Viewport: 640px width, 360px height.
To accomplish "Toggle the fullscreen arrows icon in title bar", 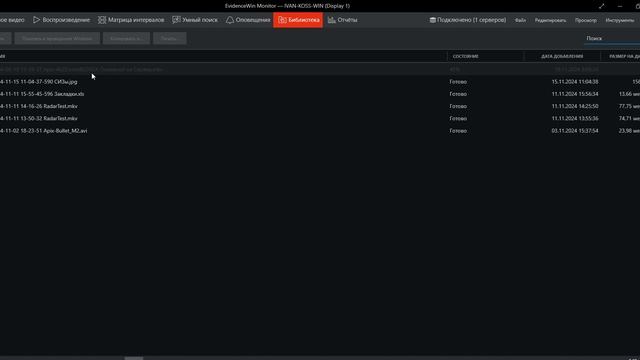I will tap(602, 6).
